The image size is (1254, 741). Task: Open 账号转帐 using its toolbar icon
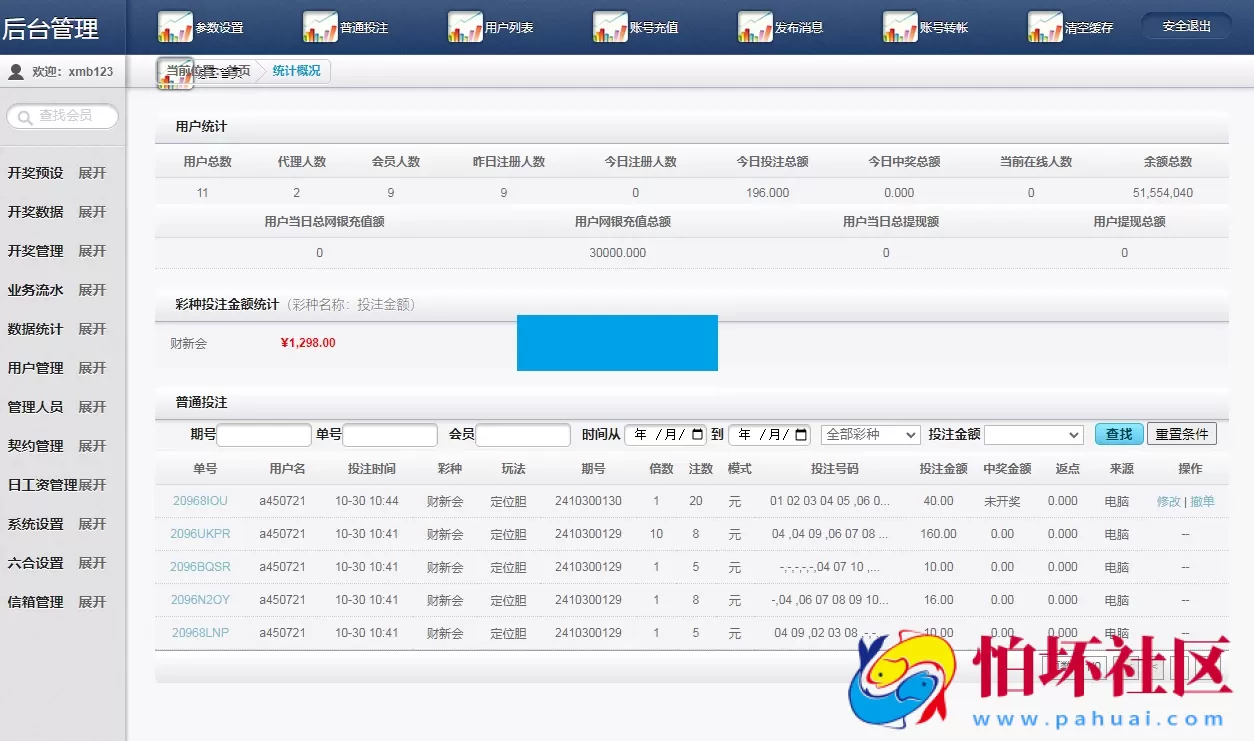tap(899, 25)
